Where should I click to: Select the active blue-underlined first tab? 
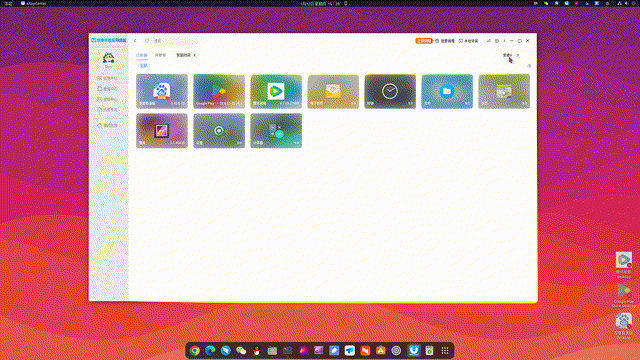pyautogui.click(x=142, y=55)
